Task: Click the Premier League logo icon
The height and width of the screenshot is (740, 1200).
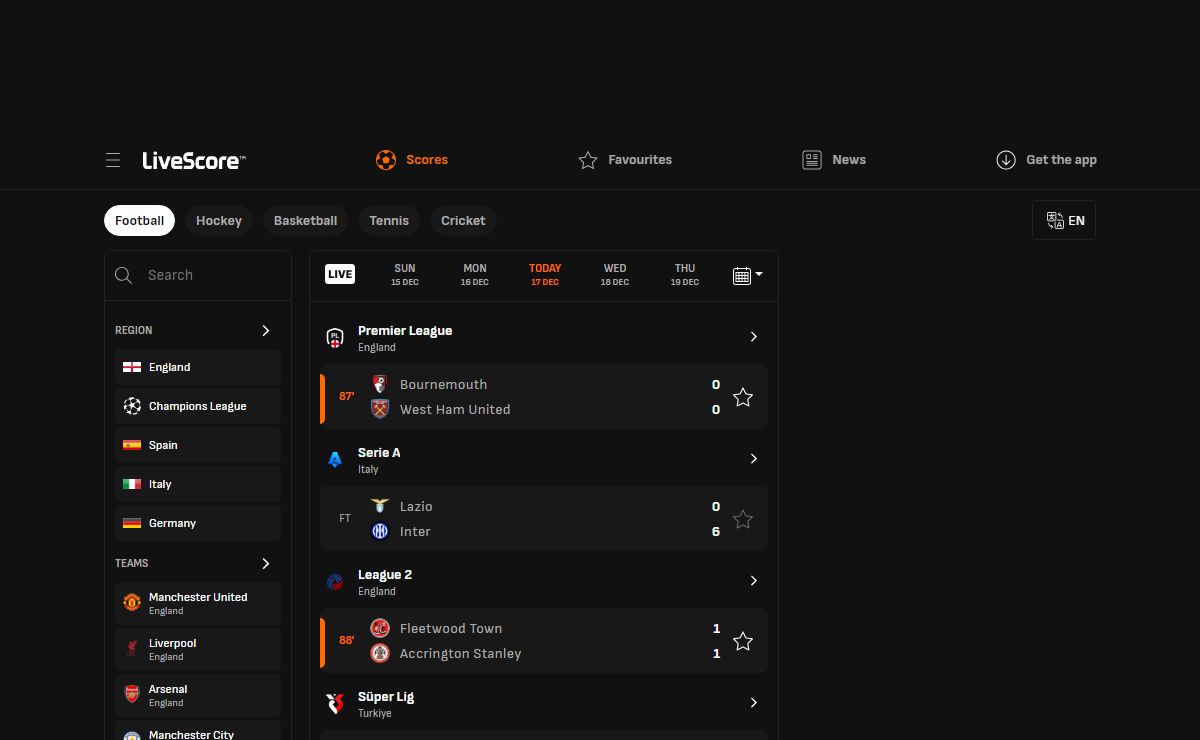Action: [x=335, y=338]
